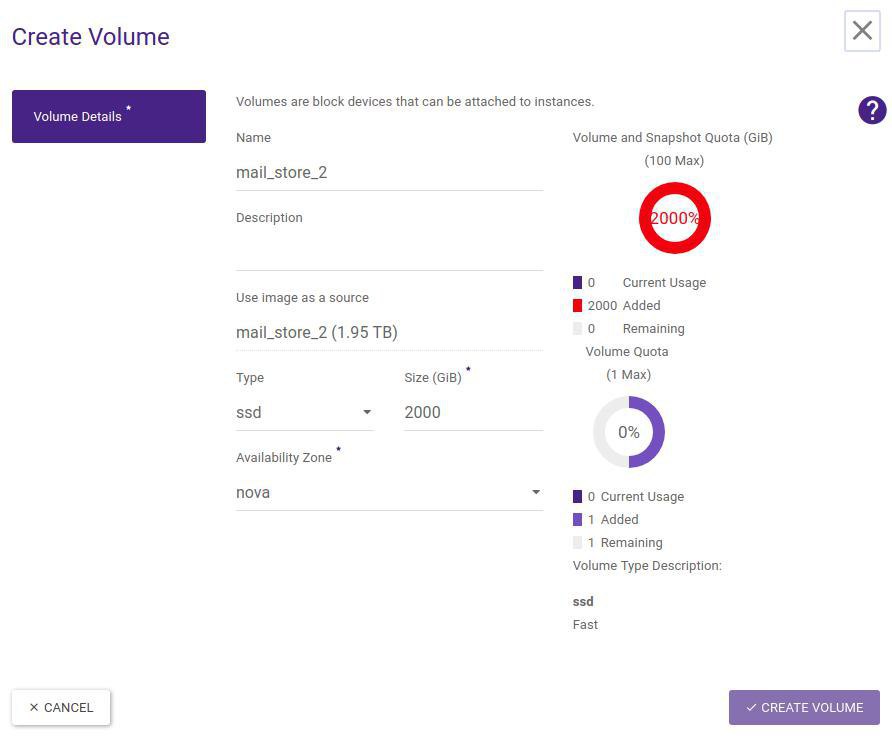
Task: Click the red Added legend swatch
Action: [577, 306]
